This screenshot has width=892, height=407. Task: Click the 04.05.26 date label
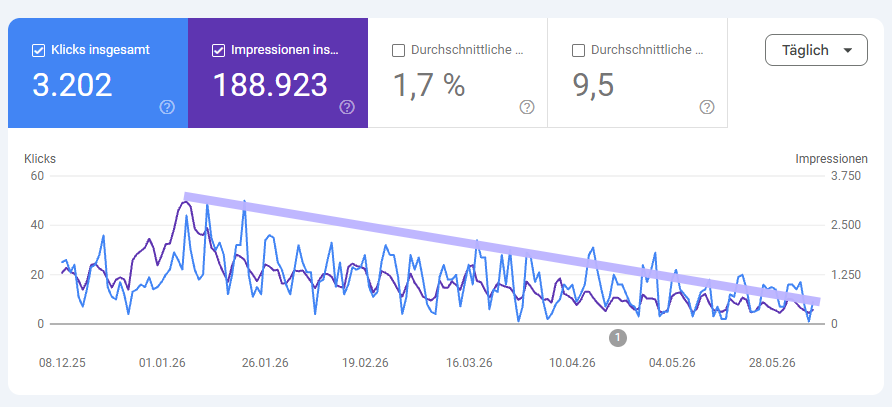click(x=672, y=363)
